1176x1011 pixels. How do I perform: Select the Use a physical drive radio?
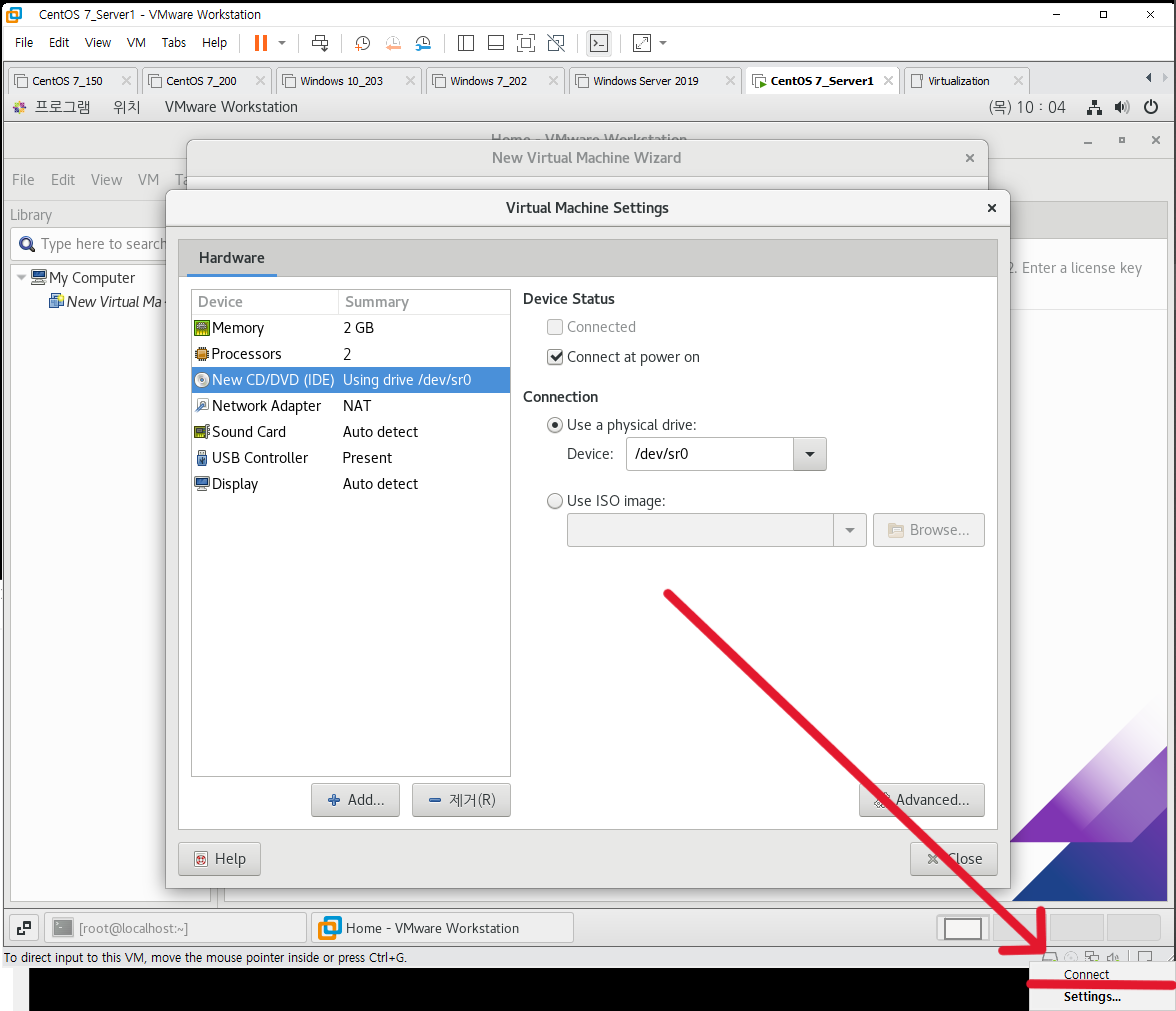coord(555,425)
